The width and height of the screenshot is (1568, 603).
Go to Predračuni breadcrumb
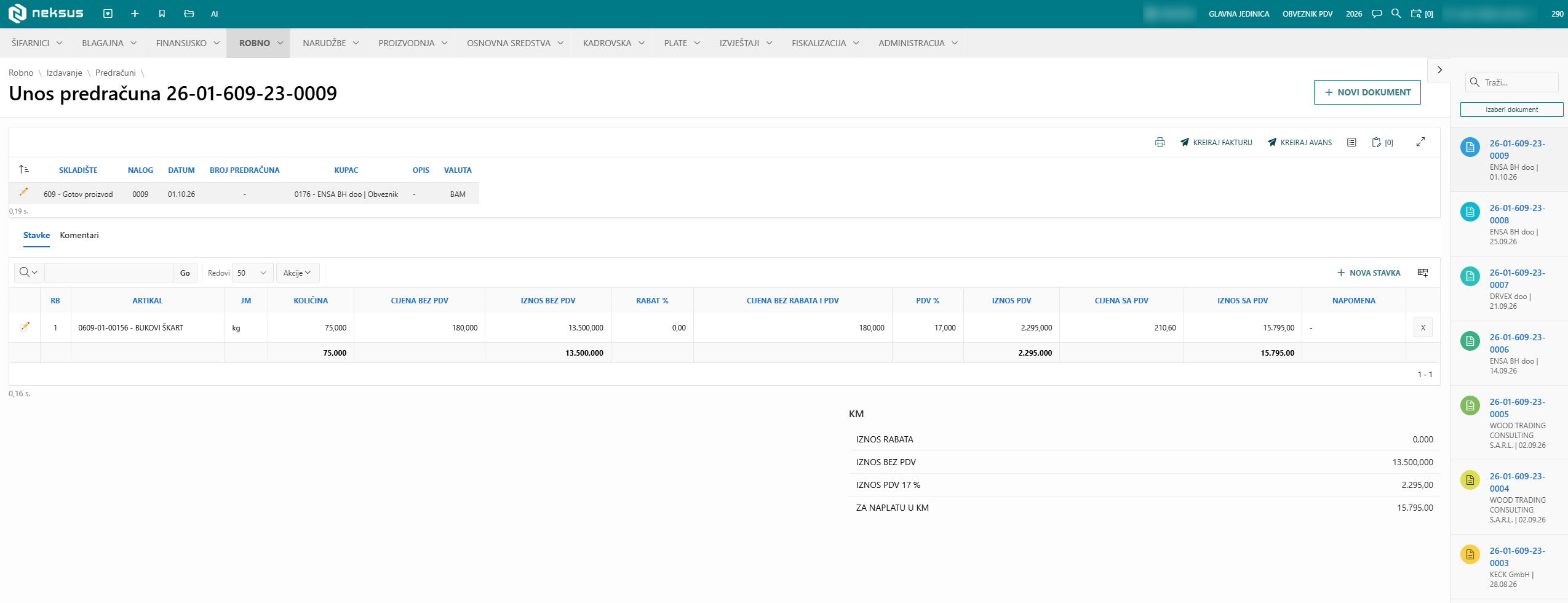[116, 73]
